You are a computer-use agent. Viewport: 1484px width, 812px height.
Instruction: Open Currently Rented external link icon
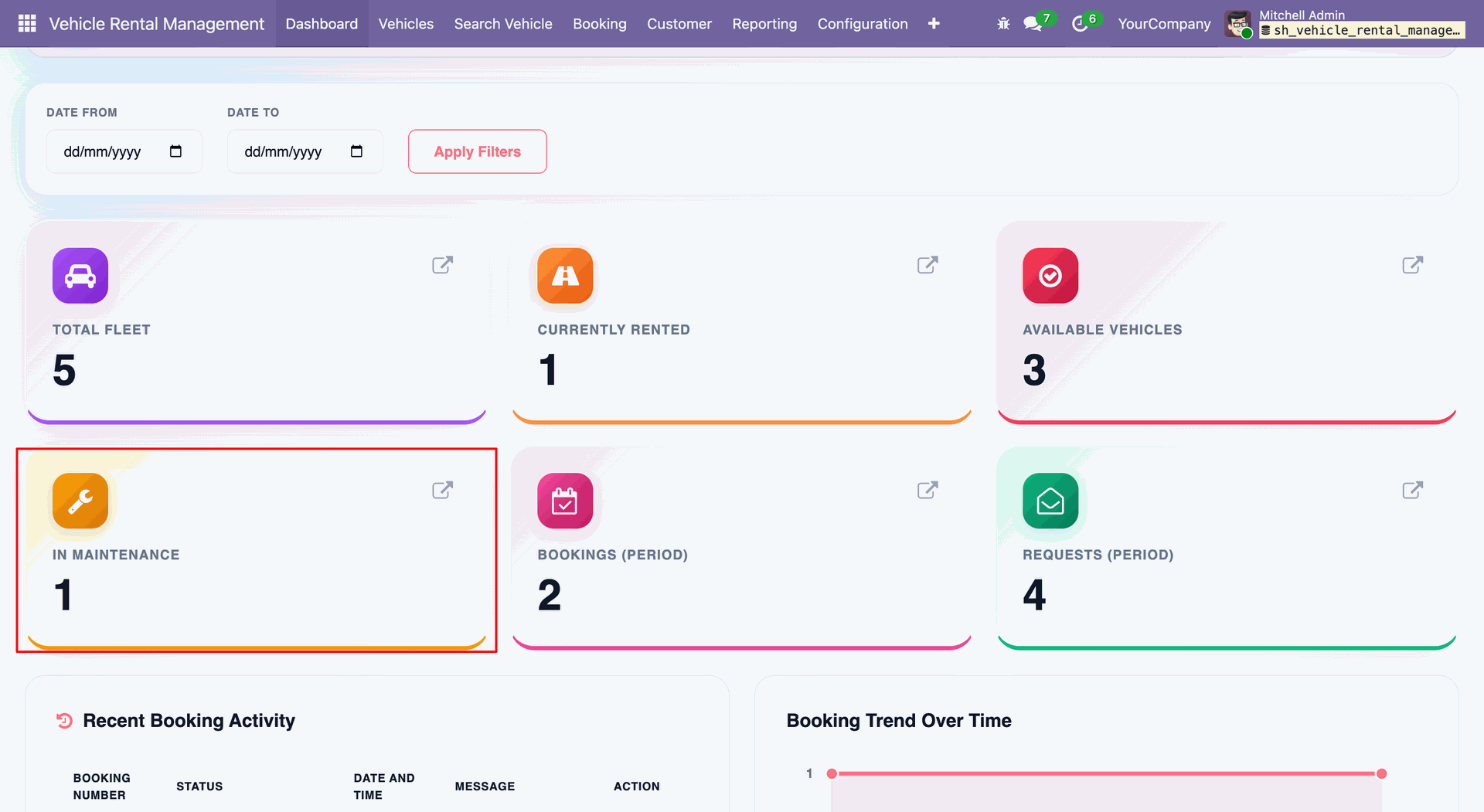[927, 265]
